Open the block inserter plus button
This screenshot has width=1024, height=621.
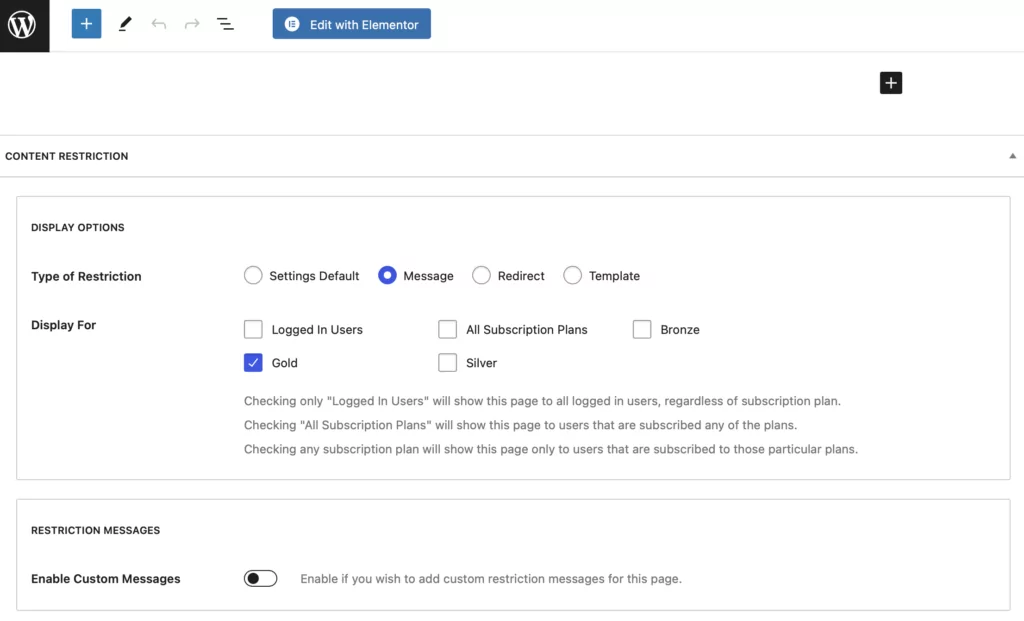(x=86, y=24)
